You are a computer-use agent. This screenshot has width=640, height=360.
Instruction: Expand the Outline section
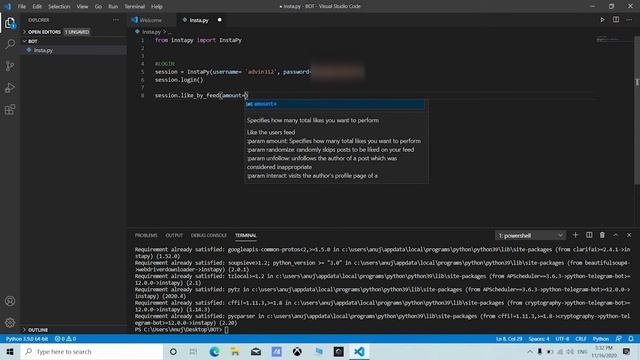pyautogui.click(x=38, y=330)
